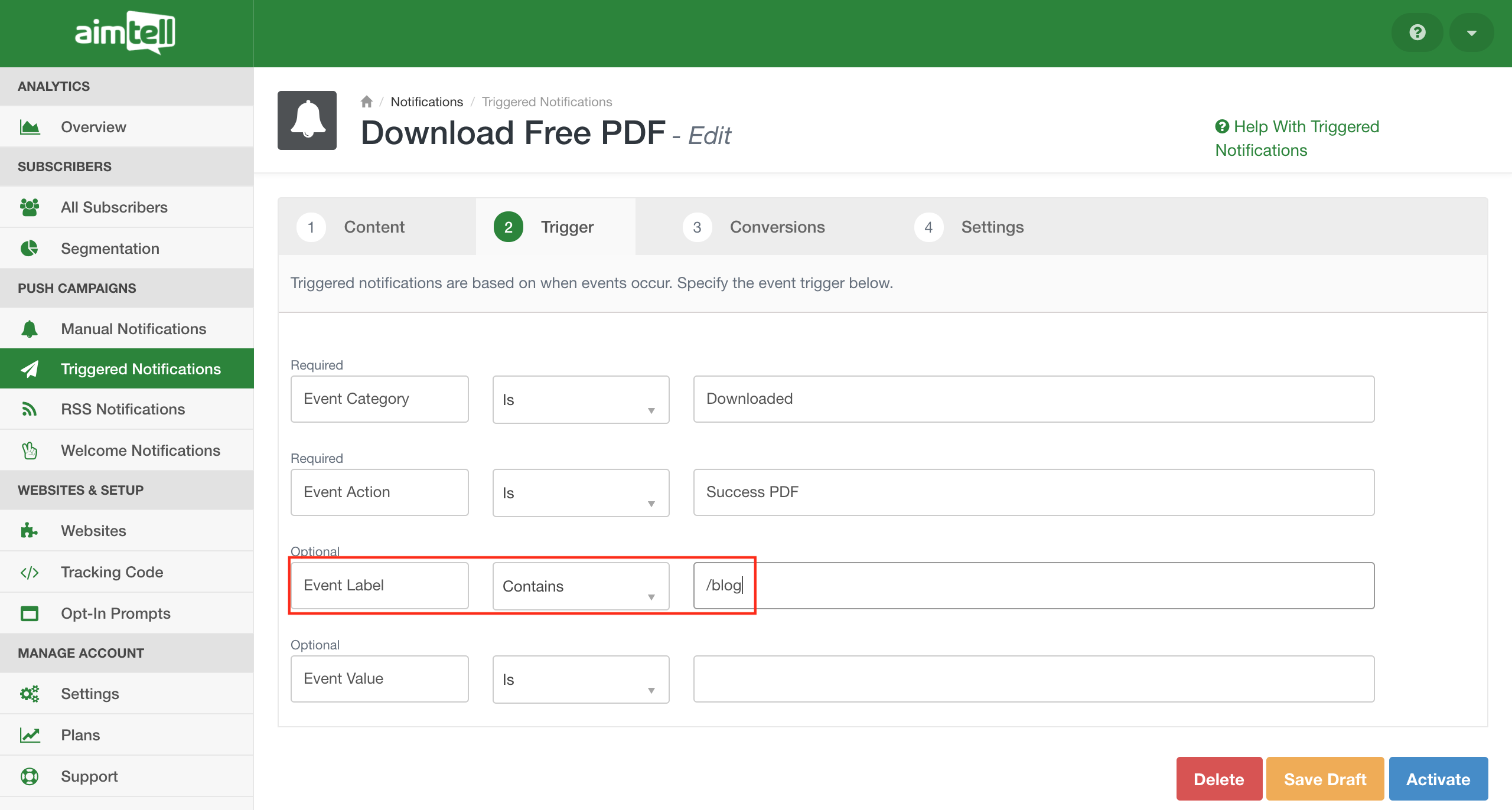Screen dimensions: 1512x810
Task: Expand the Event Label Contains dropdown
Action: (x=581, y=586)
